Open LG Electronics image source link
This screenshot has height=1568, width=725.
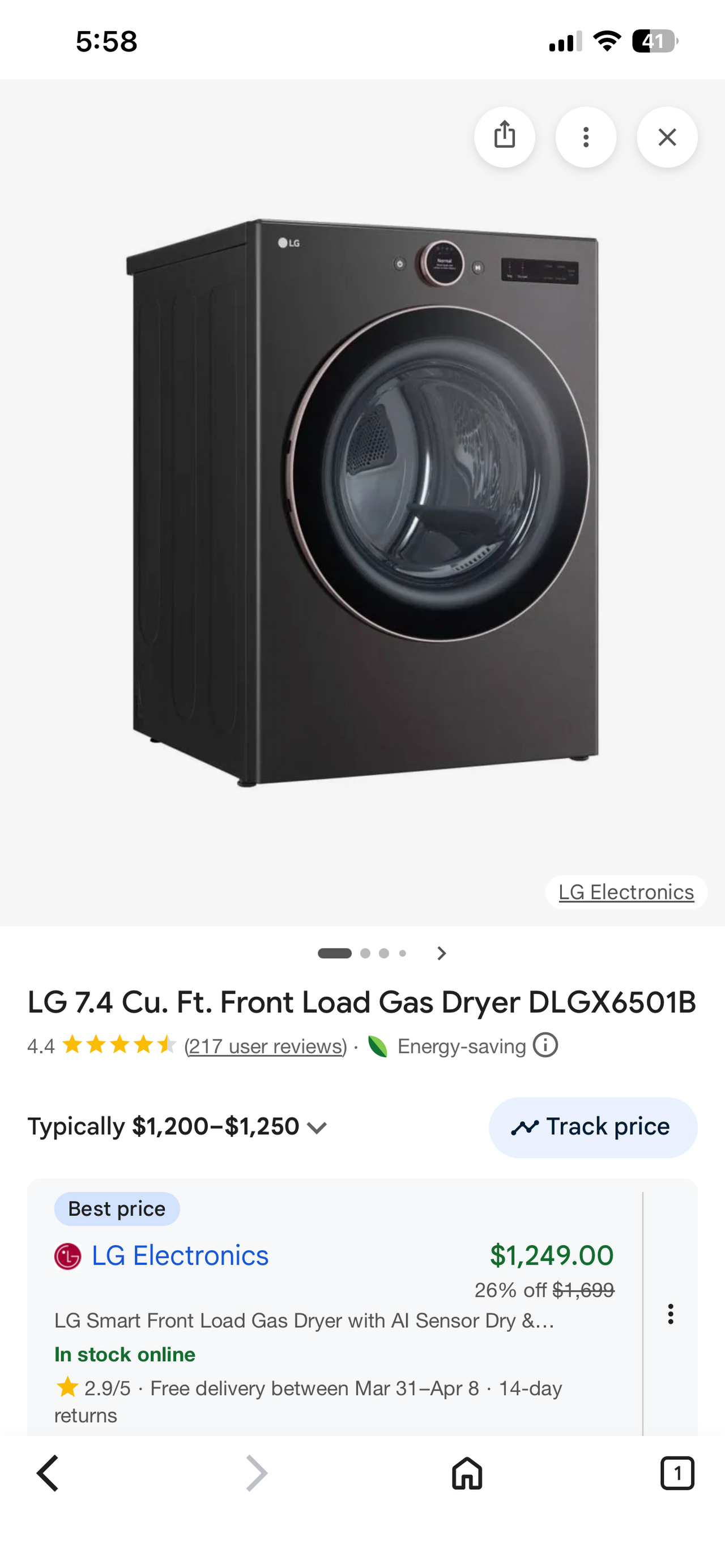[x=626, y=892]
